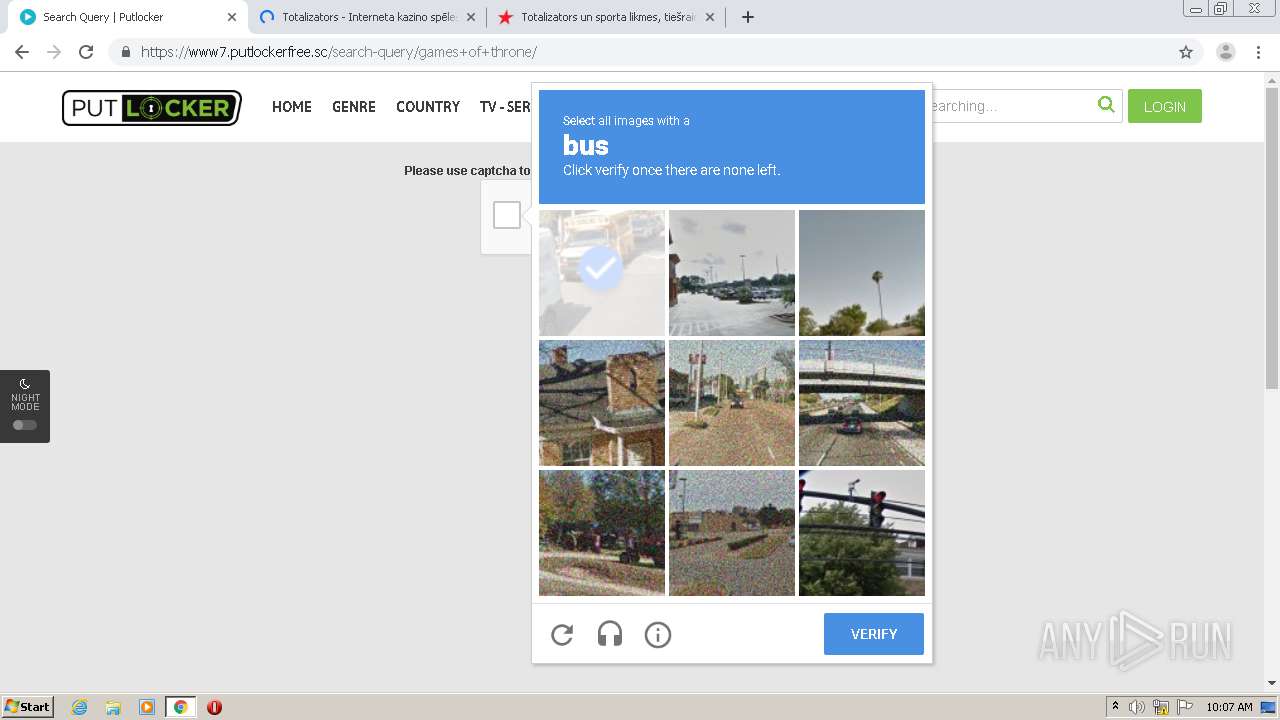Select the parking lot image tile
Screen dimensions: 1280x720
point(732,273)
